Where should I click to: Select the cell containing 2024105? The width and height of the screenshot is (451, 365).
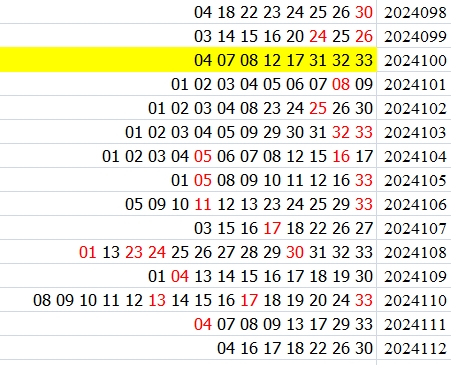pos(414,180)
